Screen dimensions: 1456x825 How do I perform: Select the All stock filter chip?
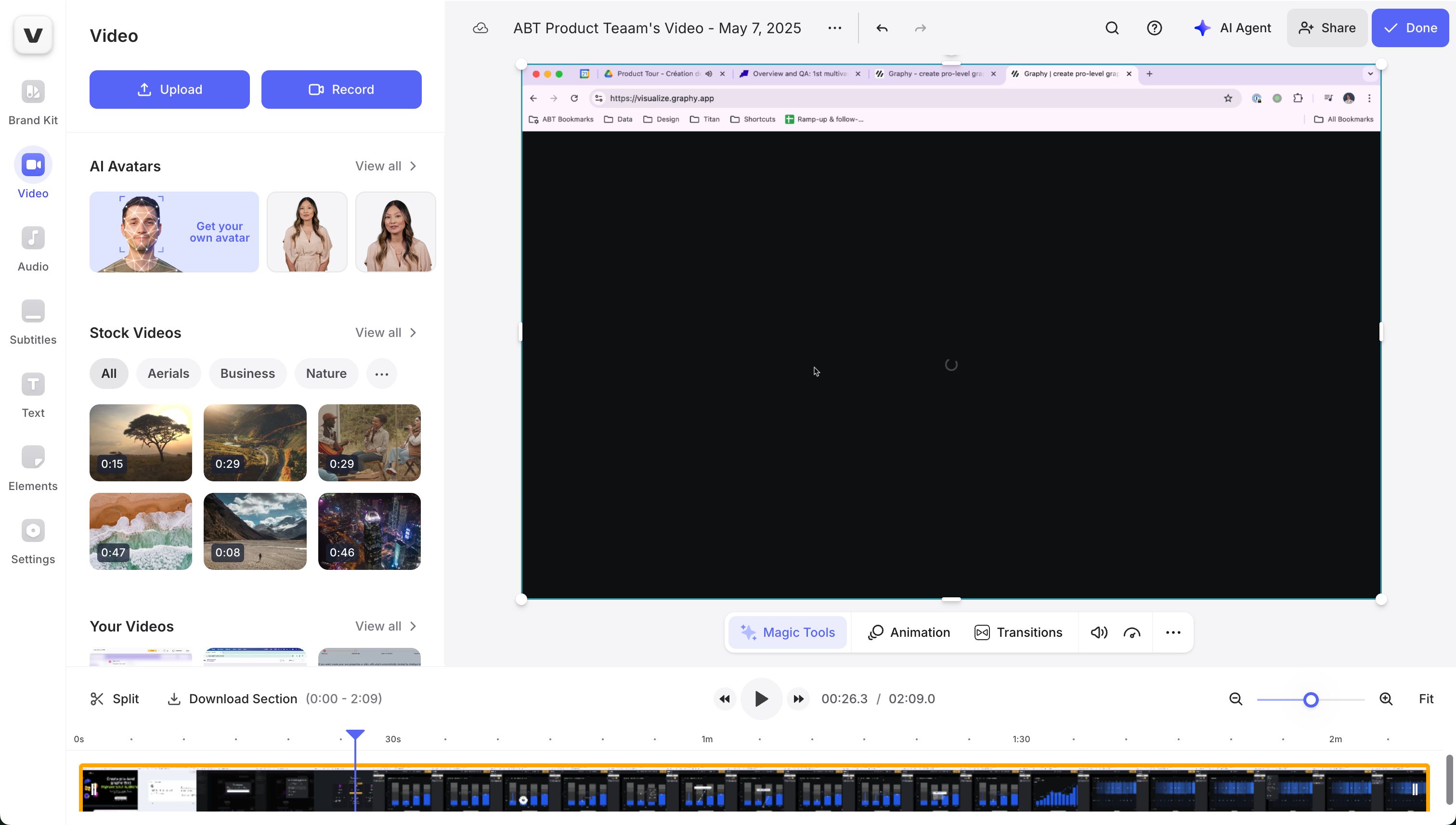tap(109, 374)
